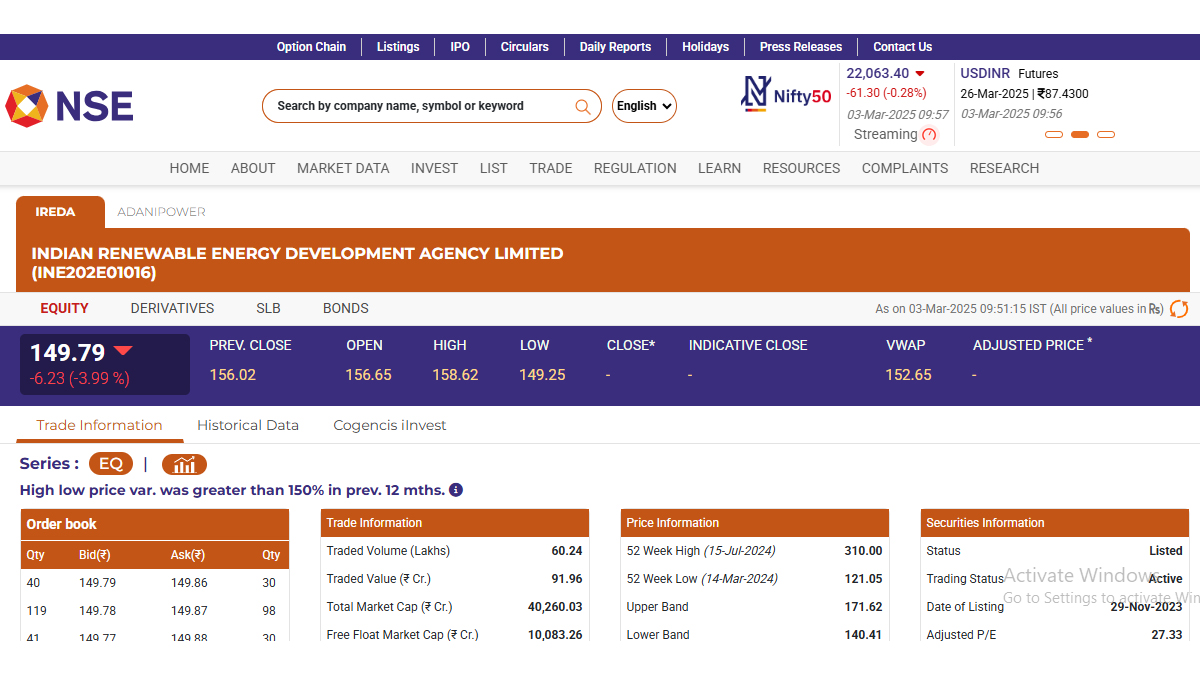Click the Upper Band value 171.62
Viewport: 1200px width, 675px height.
pos(864,607)
